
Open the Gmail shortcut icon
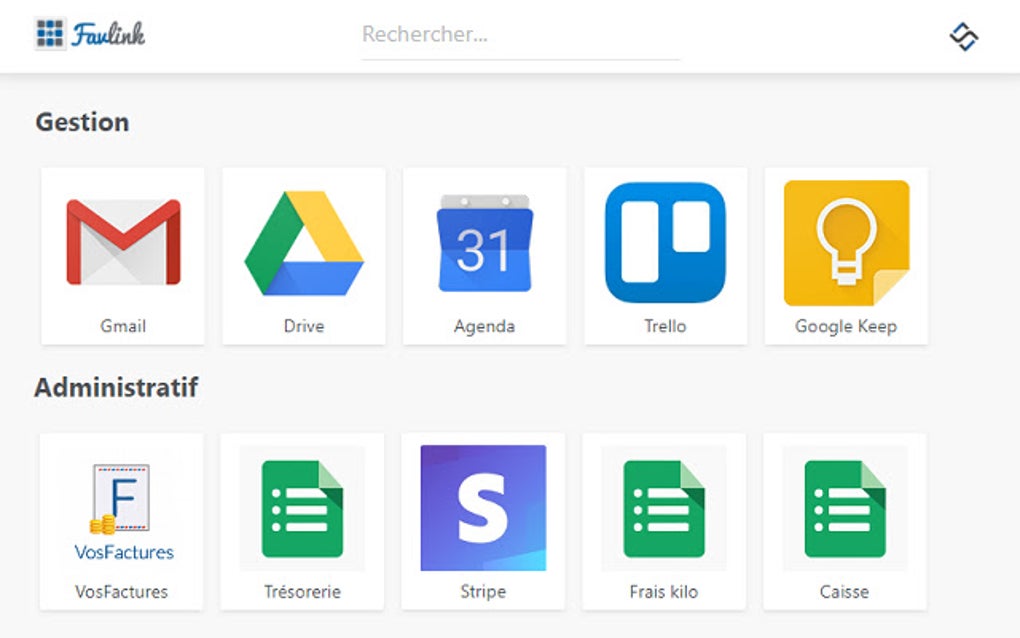[123, 242]
